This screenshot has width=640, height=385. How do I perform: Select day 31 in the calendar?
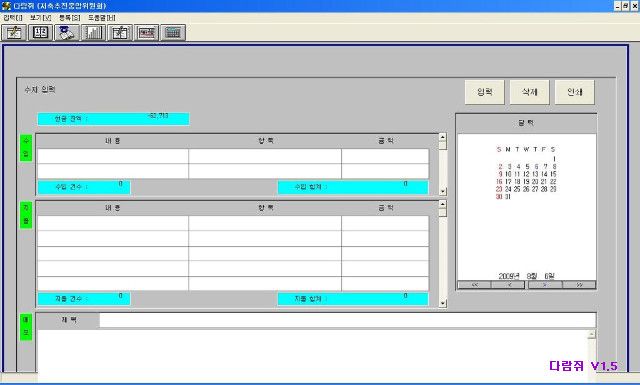508,197
